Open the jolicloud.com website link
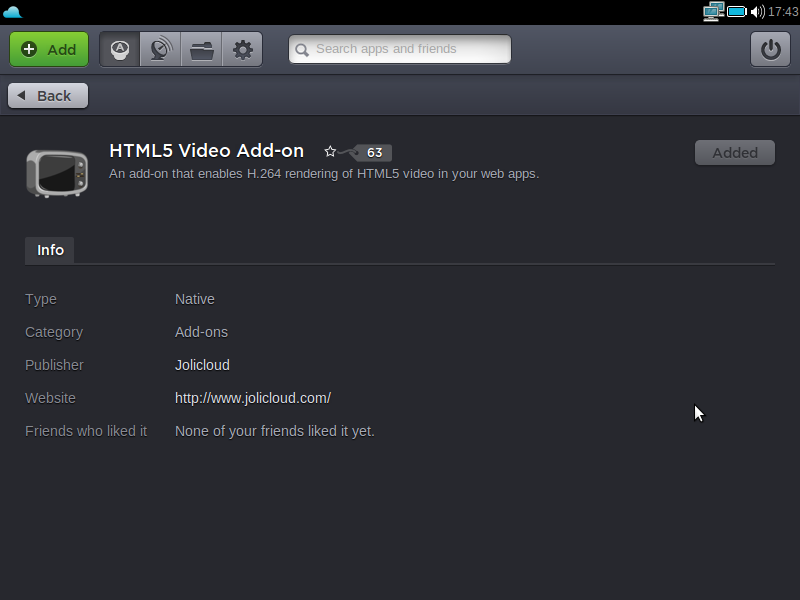The width and height of the screenshot is (800, 600). point(253,398)
